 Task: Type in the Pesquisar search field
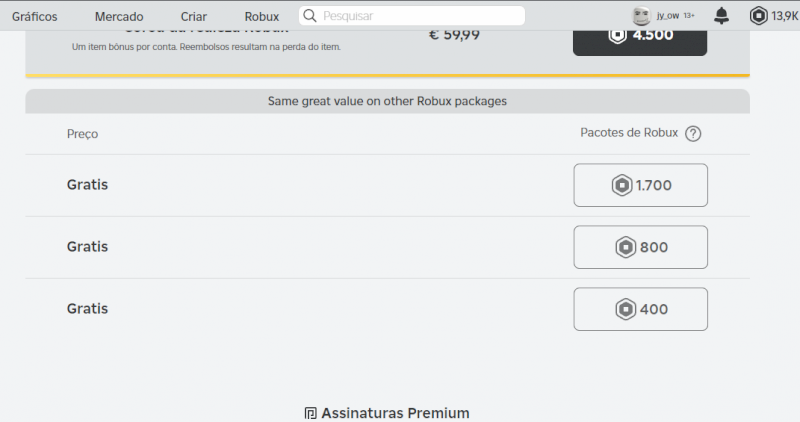click(x=420, y=16)
